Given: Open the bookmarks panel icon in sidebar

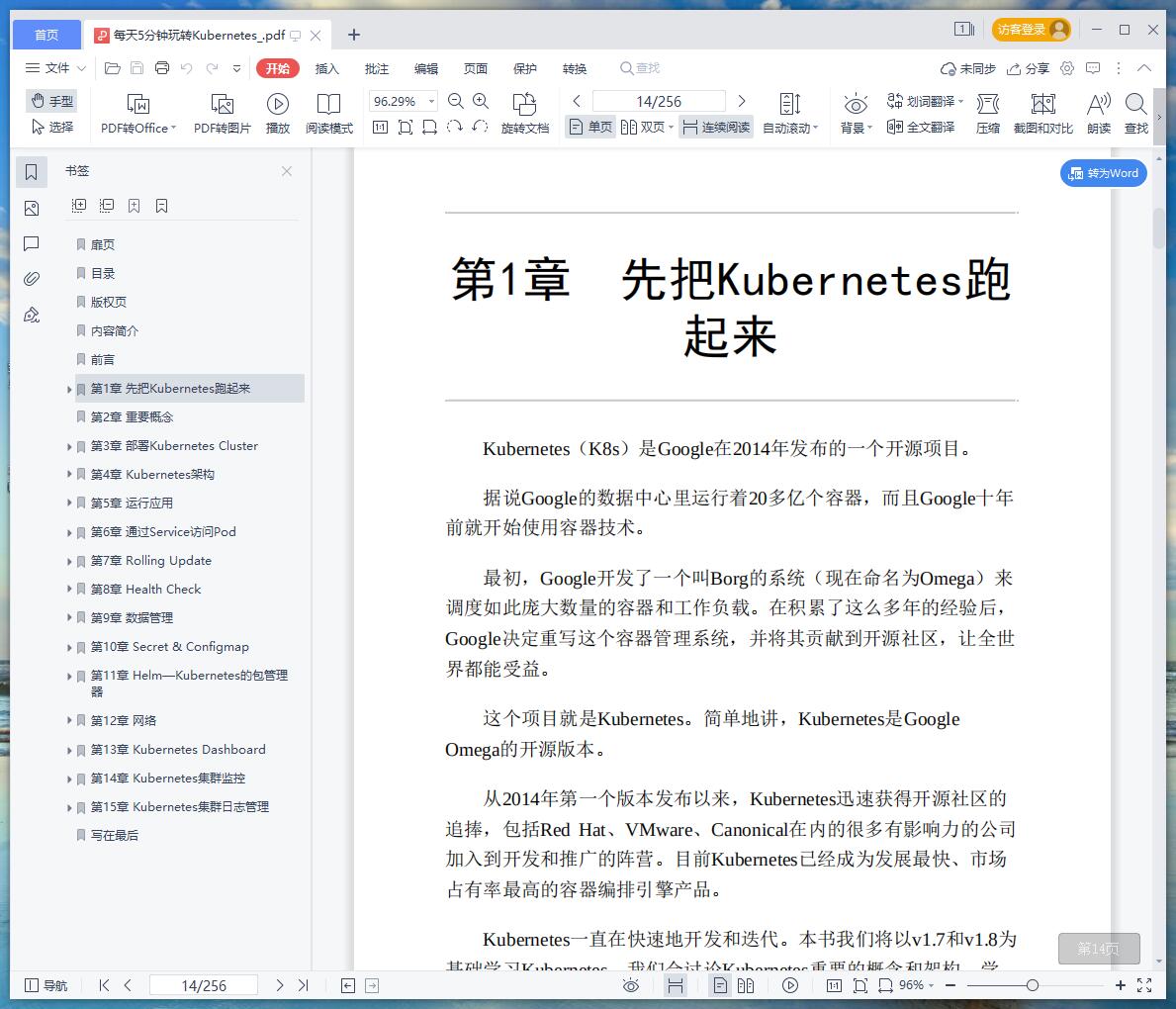Looking at the screenshot, I should coord(31,172).
